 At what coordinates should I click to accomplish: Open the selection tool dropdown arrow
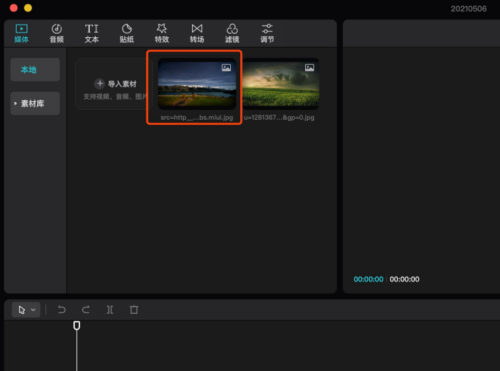(x=33, y=310)
